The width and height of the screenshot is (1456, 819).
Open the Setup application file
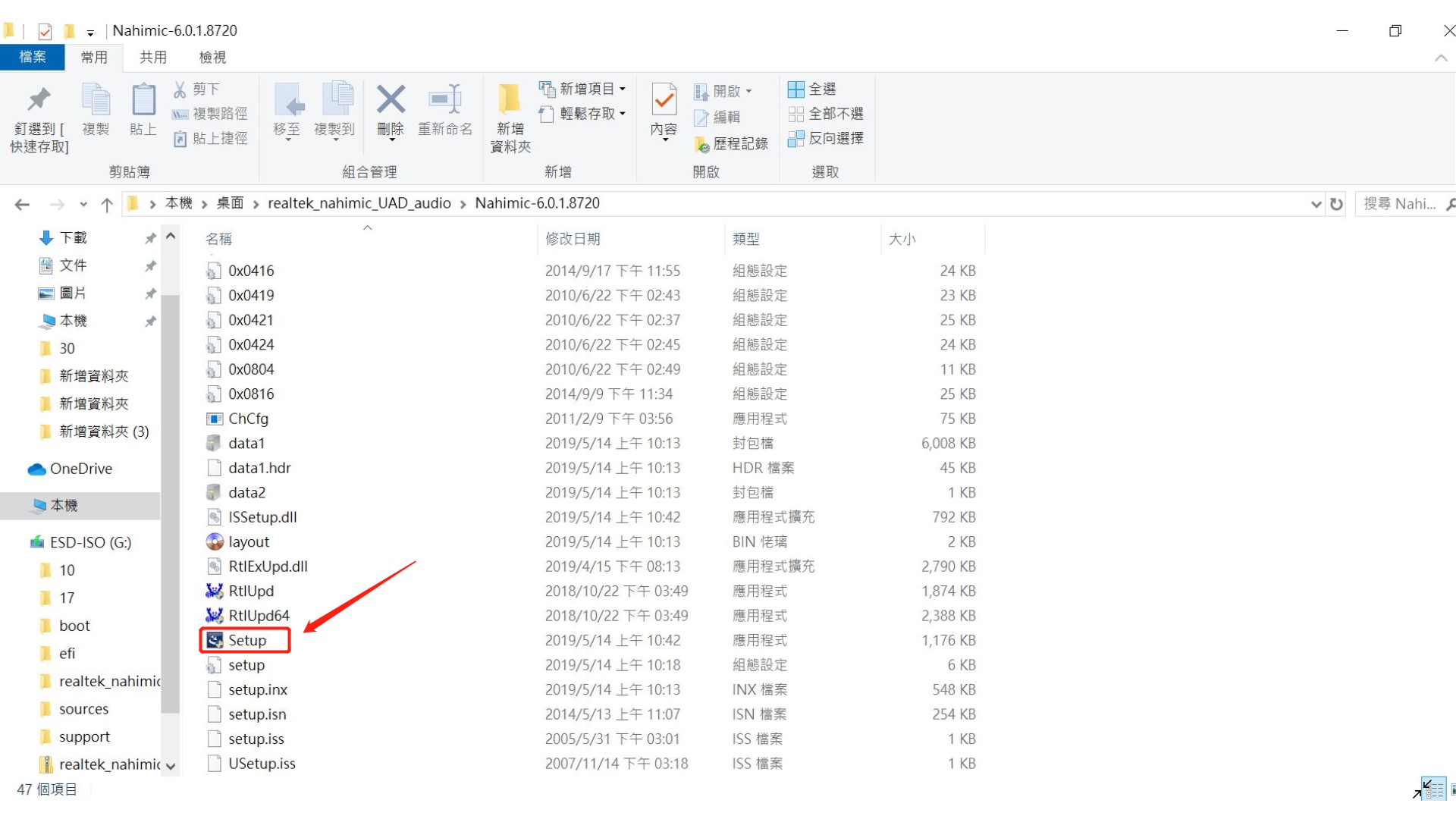click(247, 641)
